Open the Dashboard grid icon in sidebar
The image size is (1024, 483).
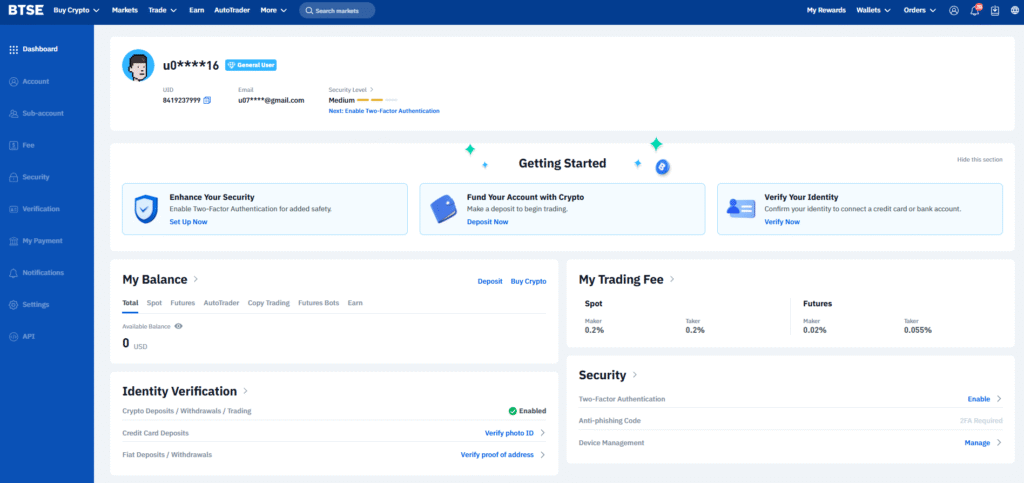(x=13, y=50)
